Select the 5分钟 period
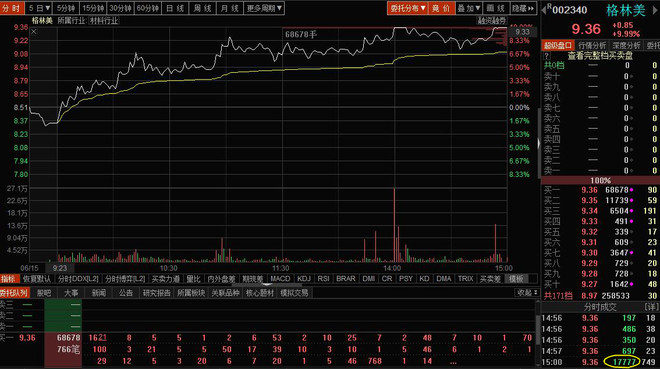The image size is (660, 369). 66,8
